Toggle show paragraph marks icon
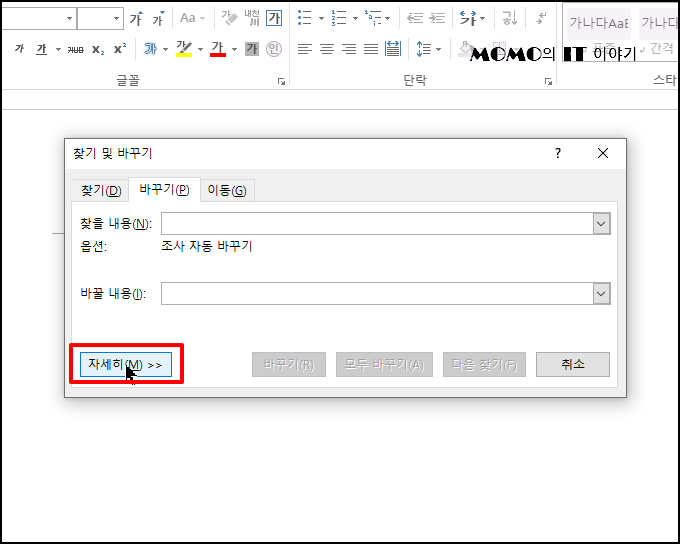680x544 pixels. pyautogui.click(x=541, y=18)
